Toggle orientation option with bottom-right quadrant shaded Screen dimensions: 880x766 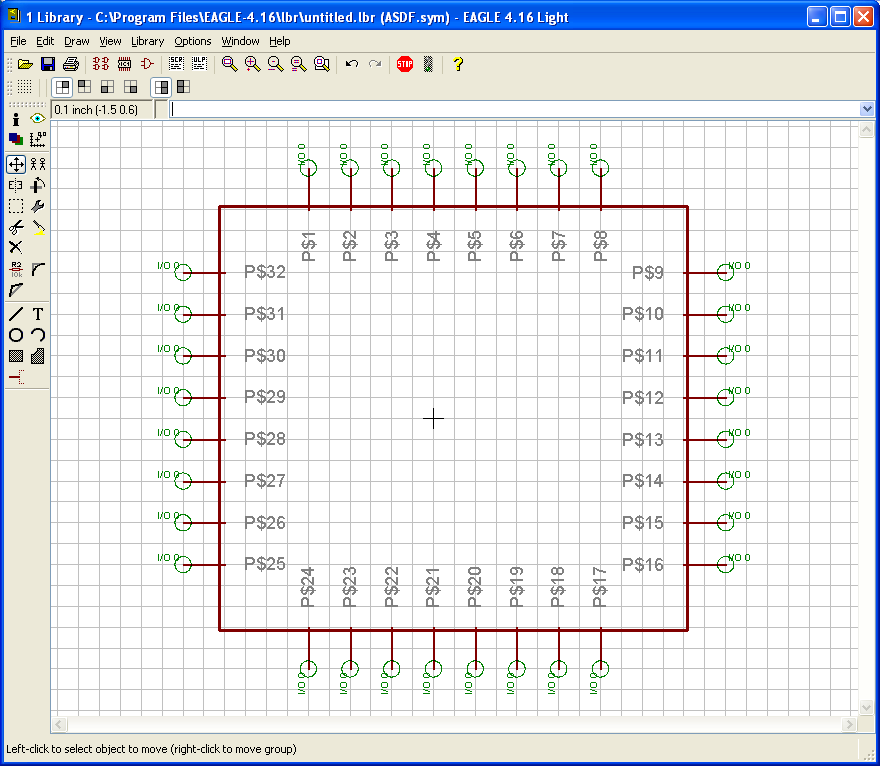pos(131,87)
